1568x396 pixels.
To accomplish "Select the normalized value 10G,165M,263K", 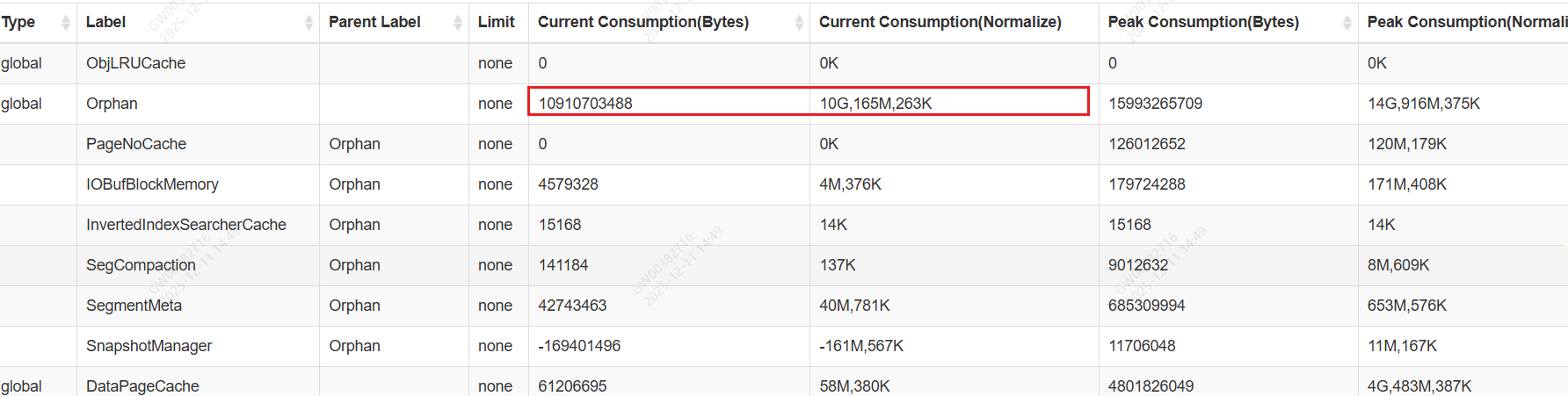I will (x=875, y=104).
